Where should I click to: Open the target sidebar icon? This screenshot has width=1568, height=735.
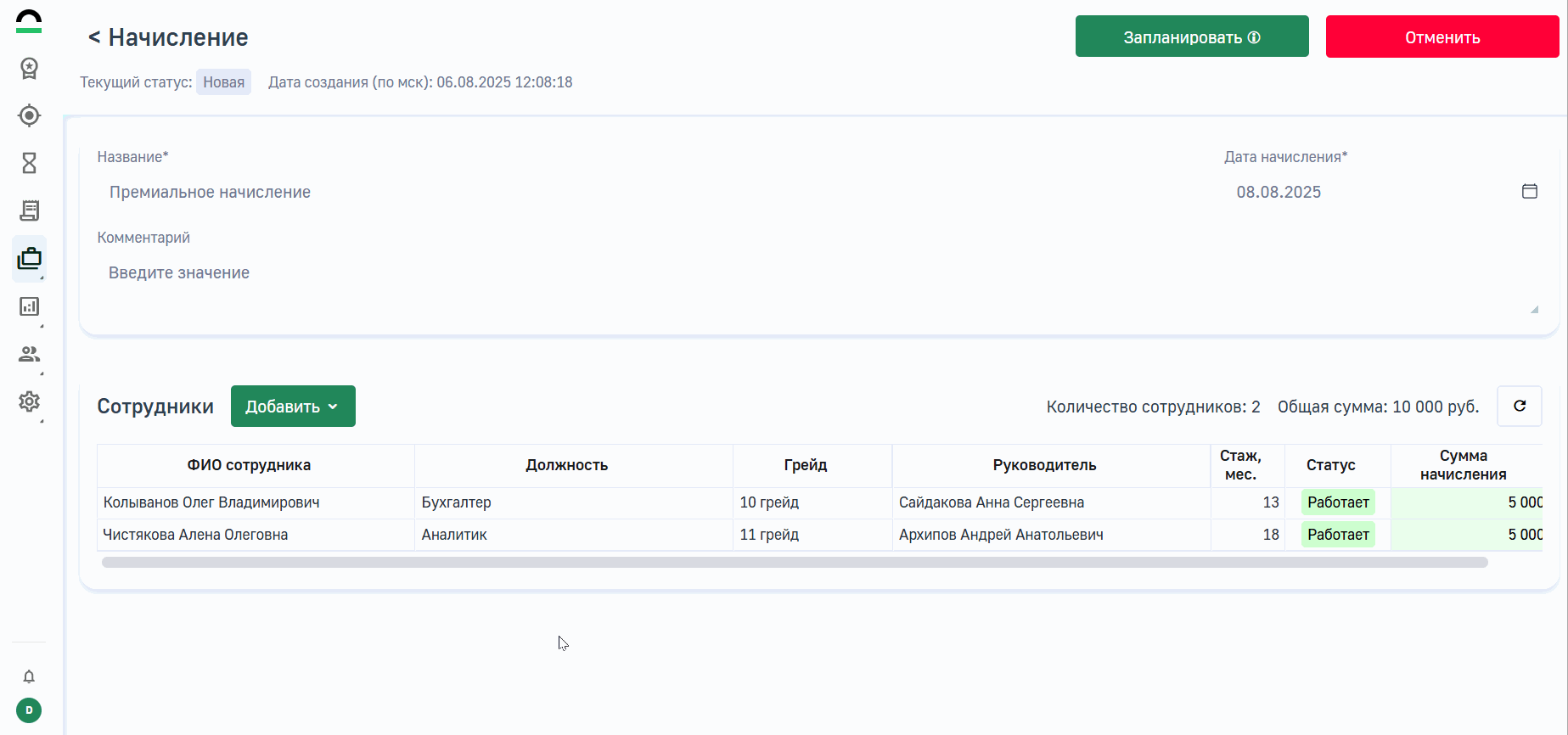pyautogui.click(x=29, y=115)
